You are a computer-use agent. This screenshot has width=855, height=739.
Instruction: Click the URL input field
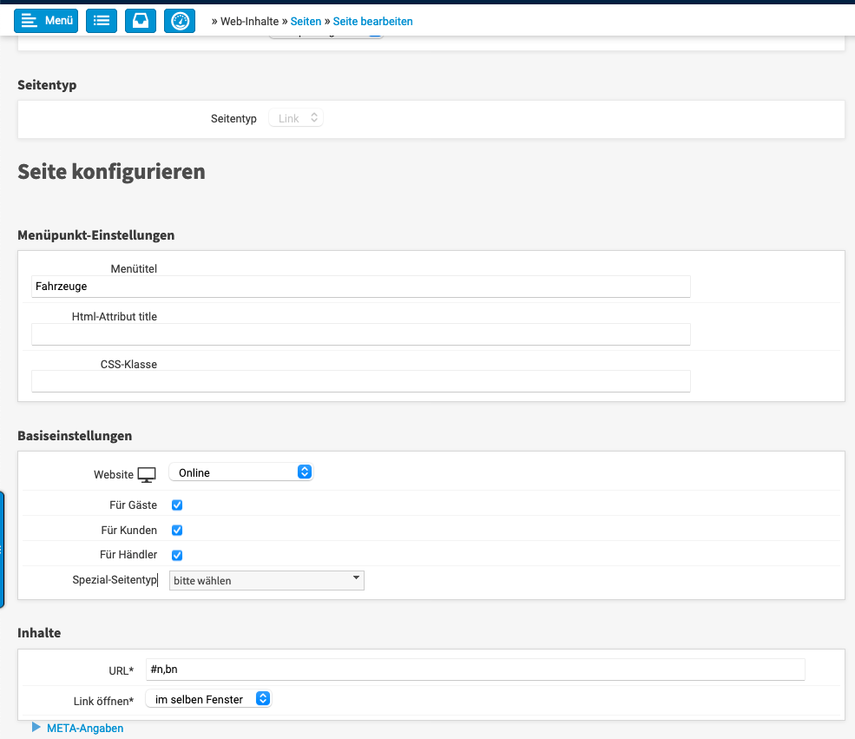(474, 670)
